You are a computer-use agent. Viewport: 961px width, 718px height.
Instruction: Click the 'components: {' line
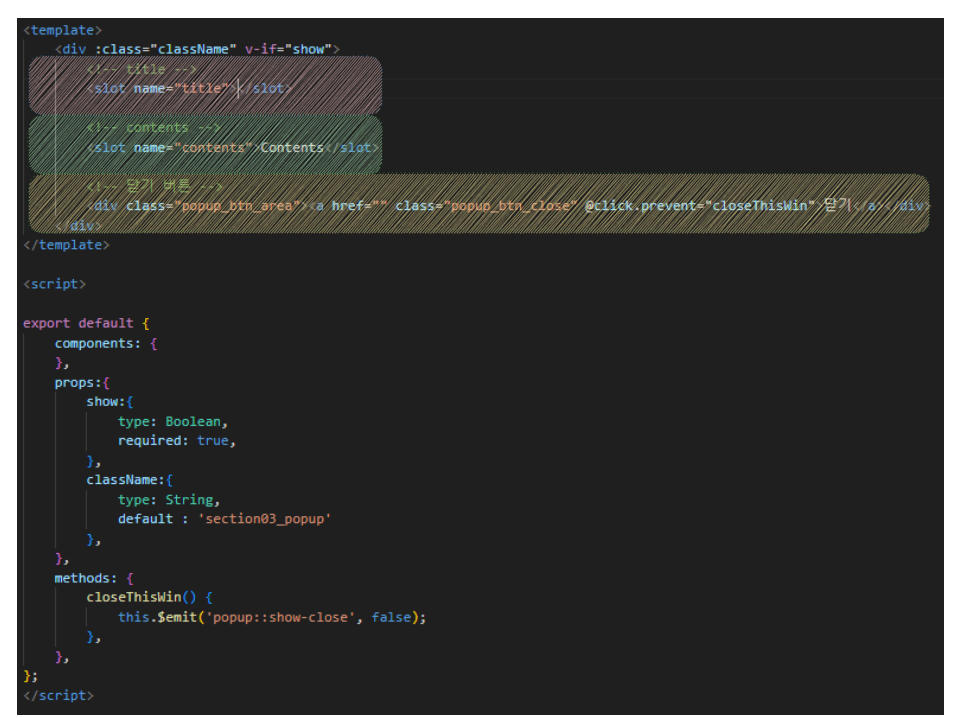tap(106, 344)
